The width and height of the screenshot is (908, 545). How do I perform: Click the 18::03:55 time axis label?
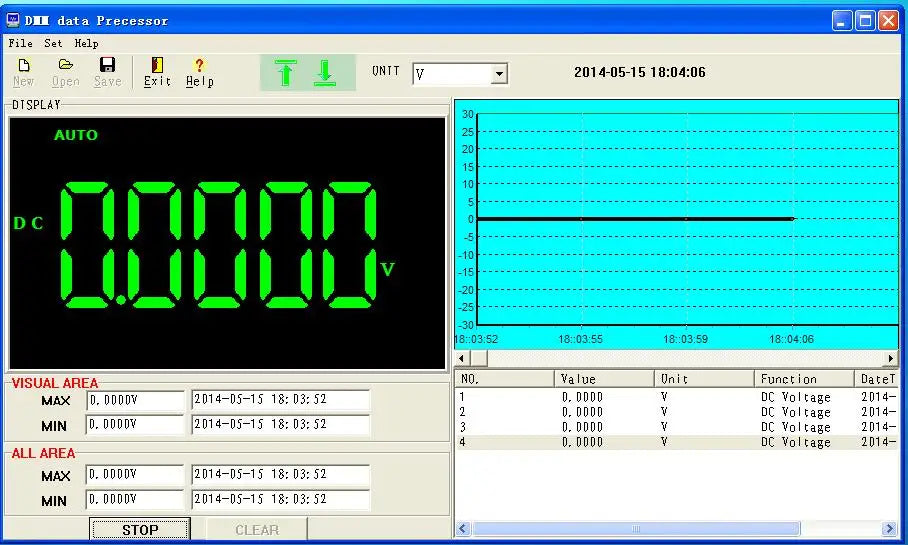point(580,339)
